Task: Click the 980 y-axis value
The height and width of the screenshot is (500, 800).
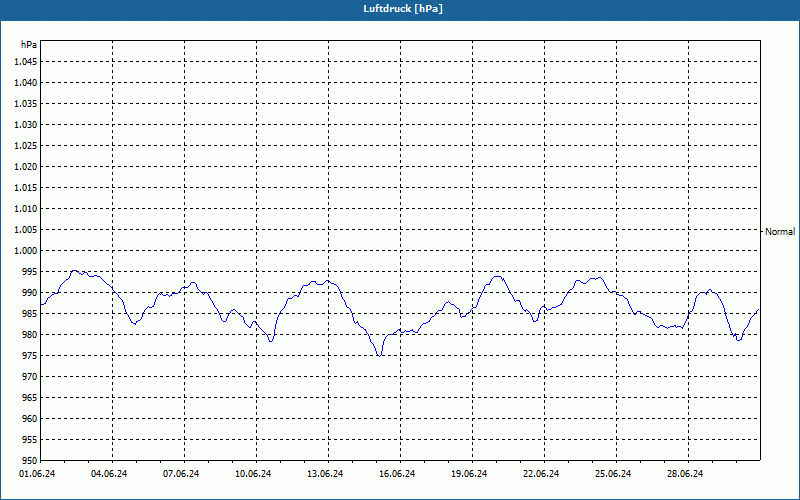Action: click(x=30, y=335)
